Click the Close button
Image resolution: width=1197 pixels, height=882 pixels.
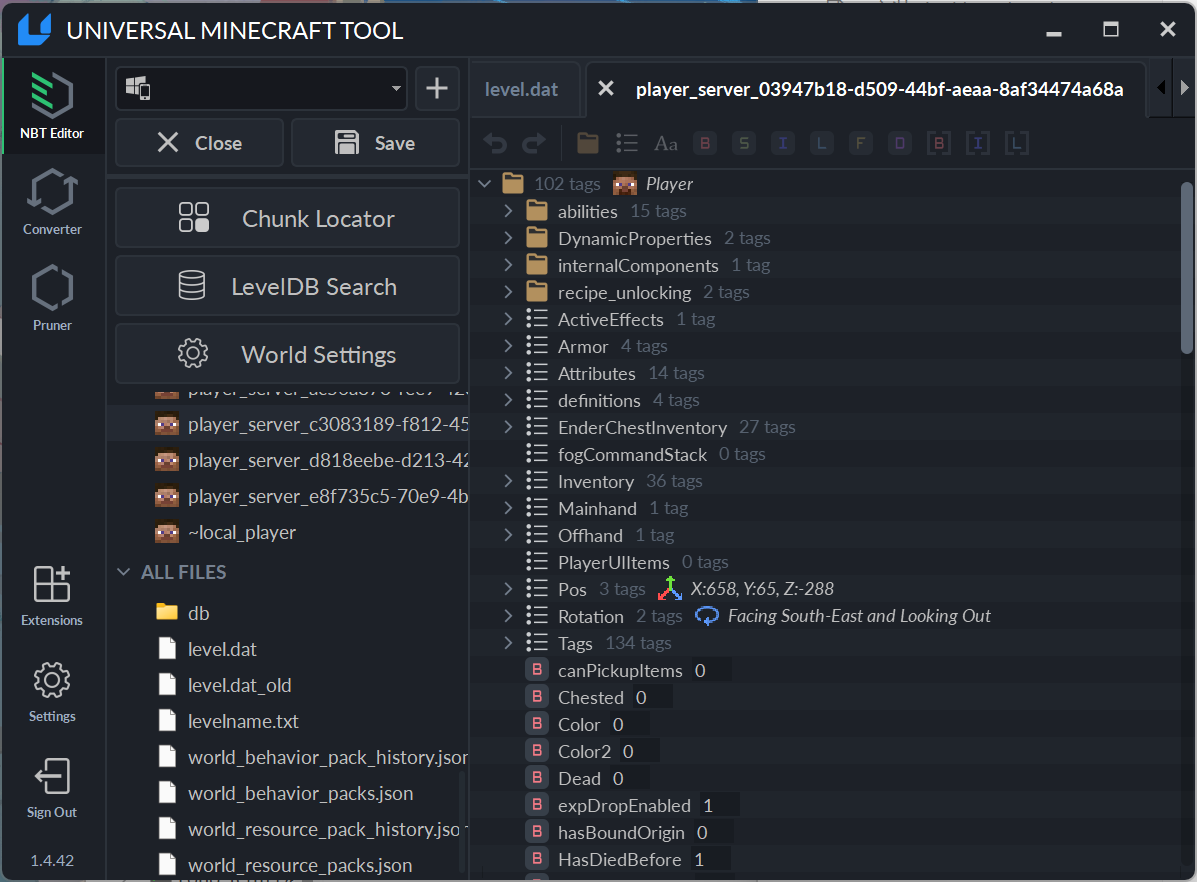[199, 143]
